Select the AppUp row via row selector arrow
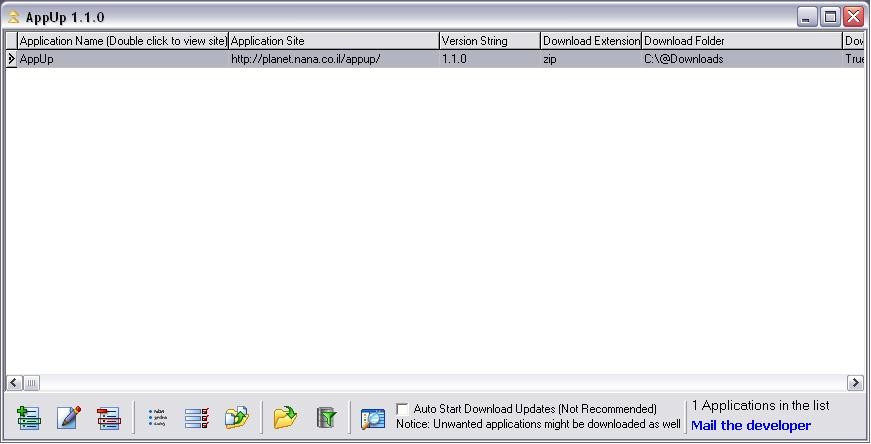Image resolution: width=871 pixels, height=444 pixels. point(11,59)
